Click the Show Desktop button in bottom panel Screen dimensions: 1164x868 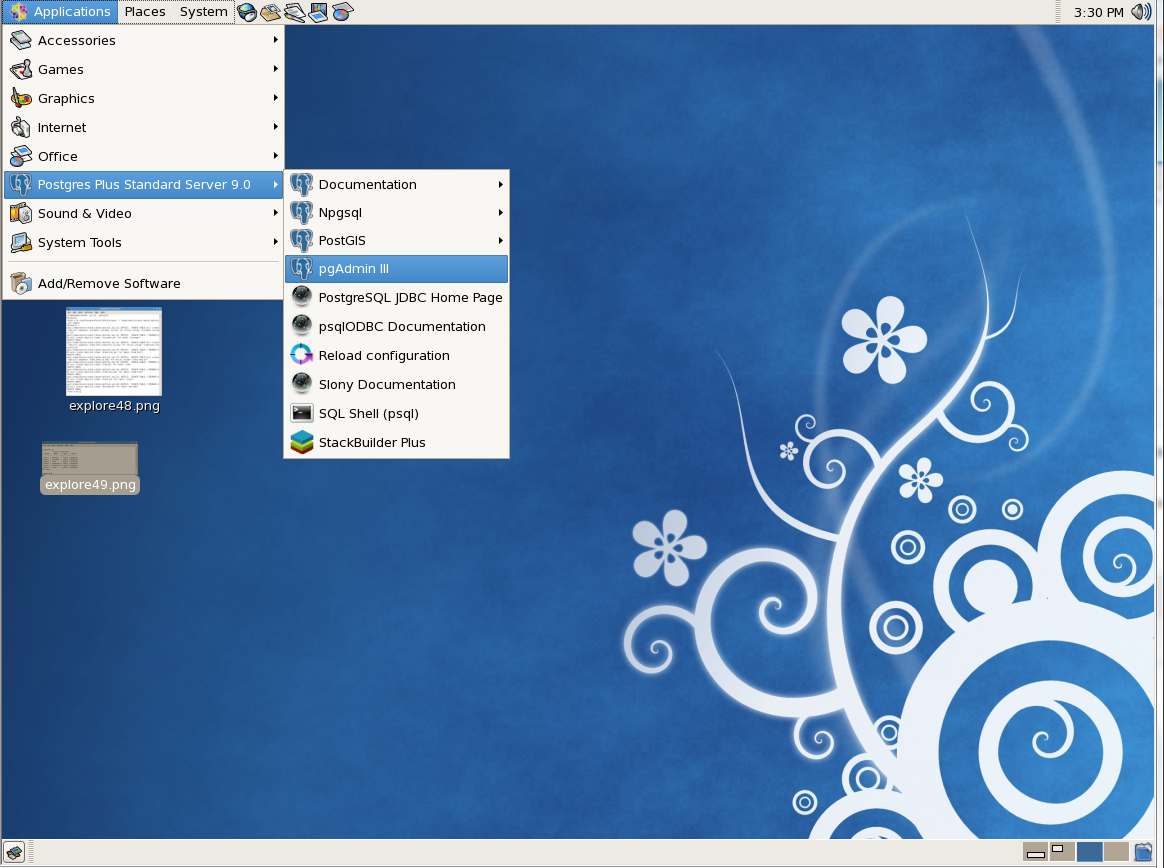pos(14,852)
